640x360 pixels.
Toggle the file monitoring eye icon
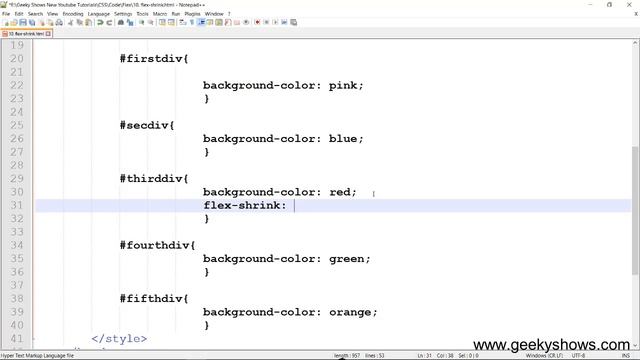246,22
